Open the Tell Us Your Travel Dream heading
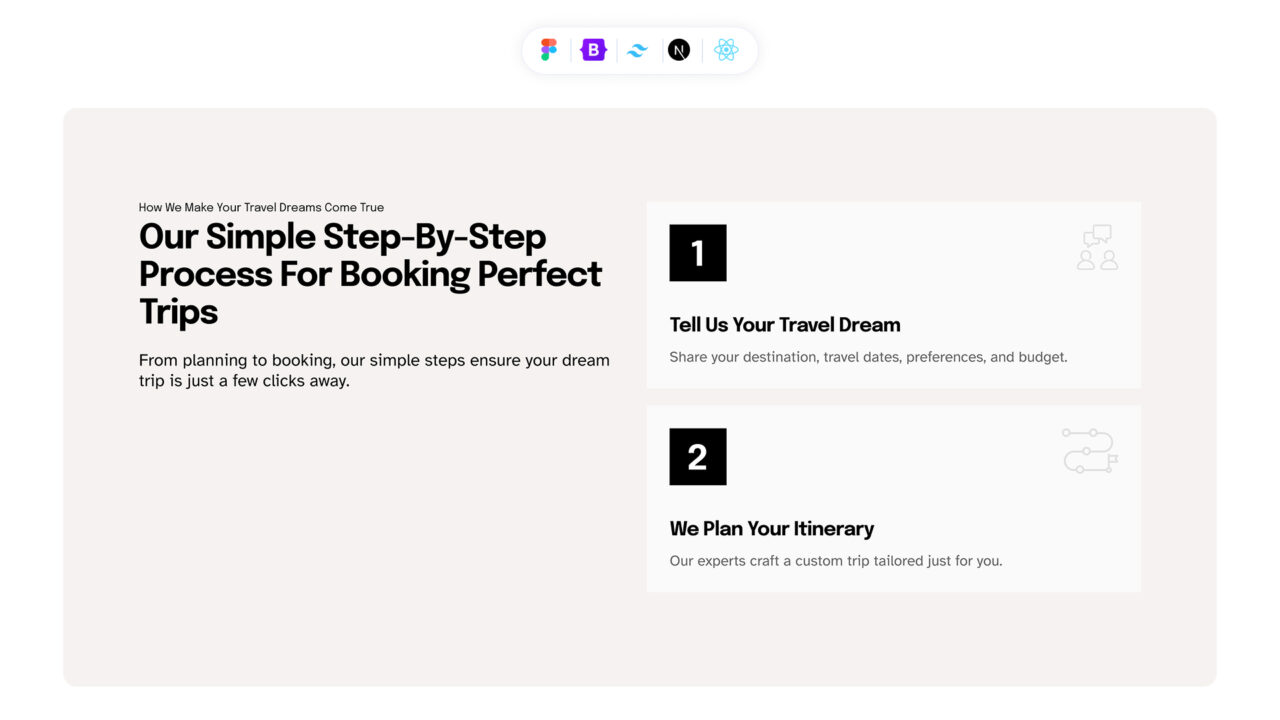This screenshot has width=1280, height=720. click(x=785, y=324)
